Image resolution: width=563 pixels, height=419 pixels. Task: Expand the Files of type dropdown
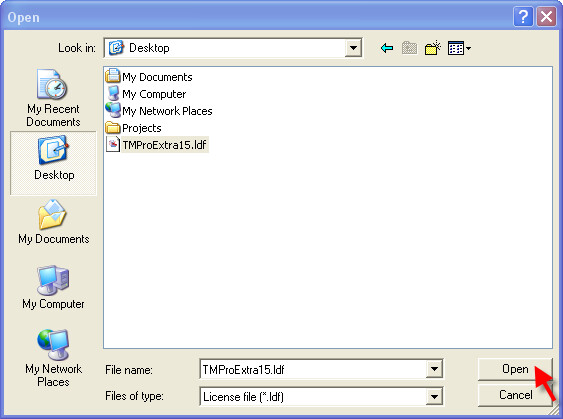[434, 396]
